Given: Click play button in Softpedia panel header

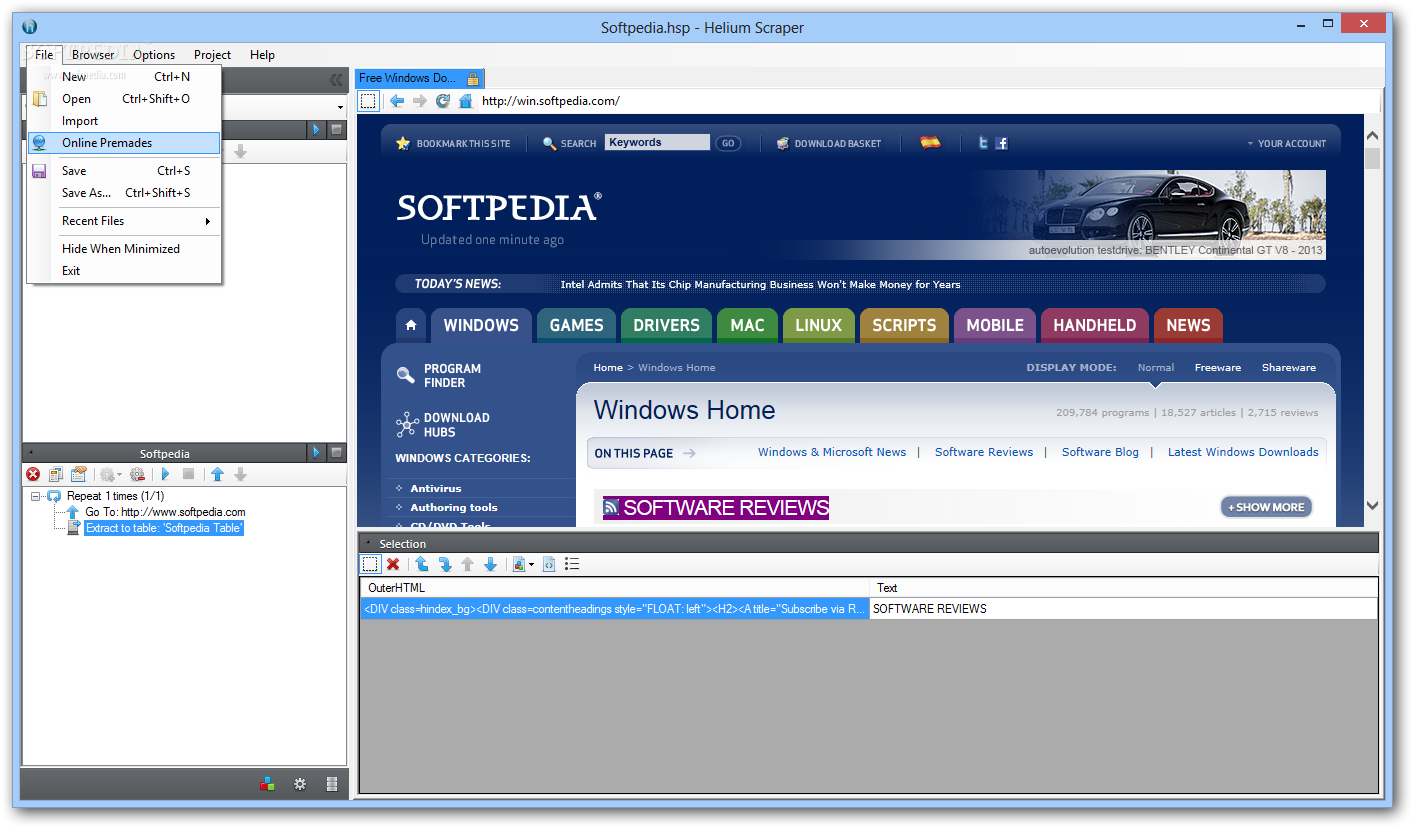Looking at the screenshot, I should pos(317,453).
